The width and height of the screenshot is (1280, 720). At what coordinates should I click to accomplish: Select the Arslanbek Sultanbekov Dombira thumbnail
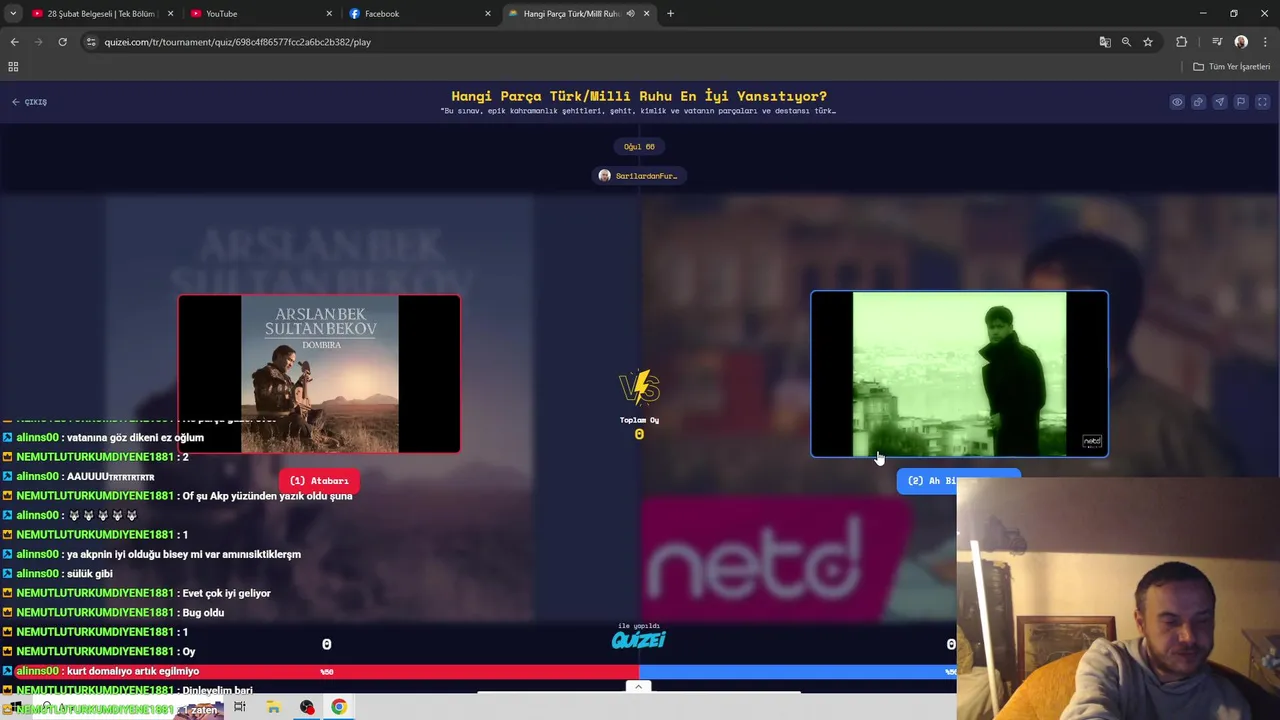coord(319,374)
